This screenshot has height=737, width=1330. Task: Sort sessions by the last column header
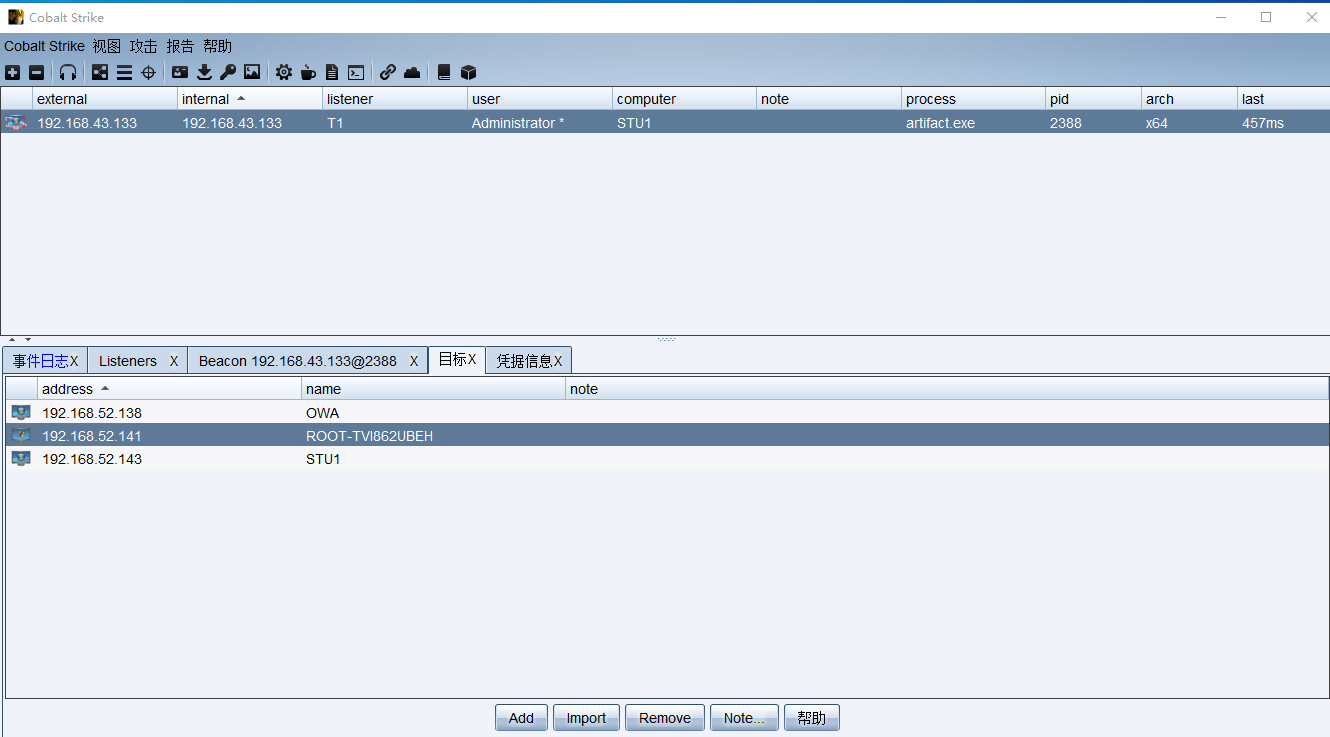point(1284,99)
